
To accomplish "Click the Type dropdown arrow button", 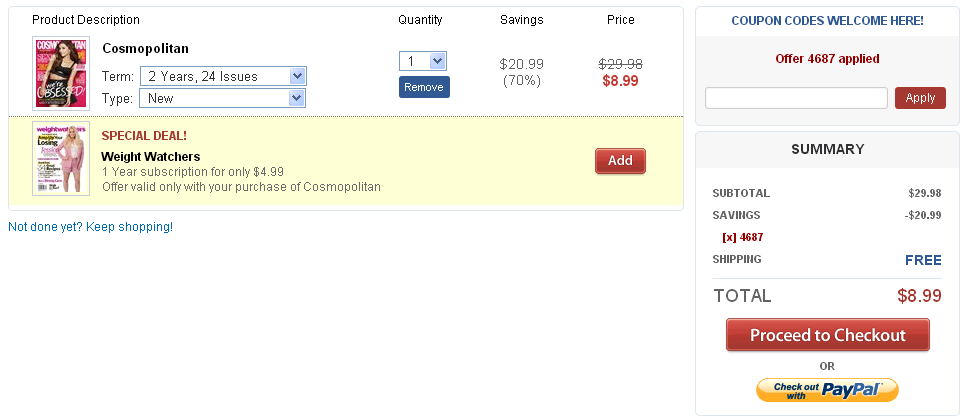I will click(297, 98).
